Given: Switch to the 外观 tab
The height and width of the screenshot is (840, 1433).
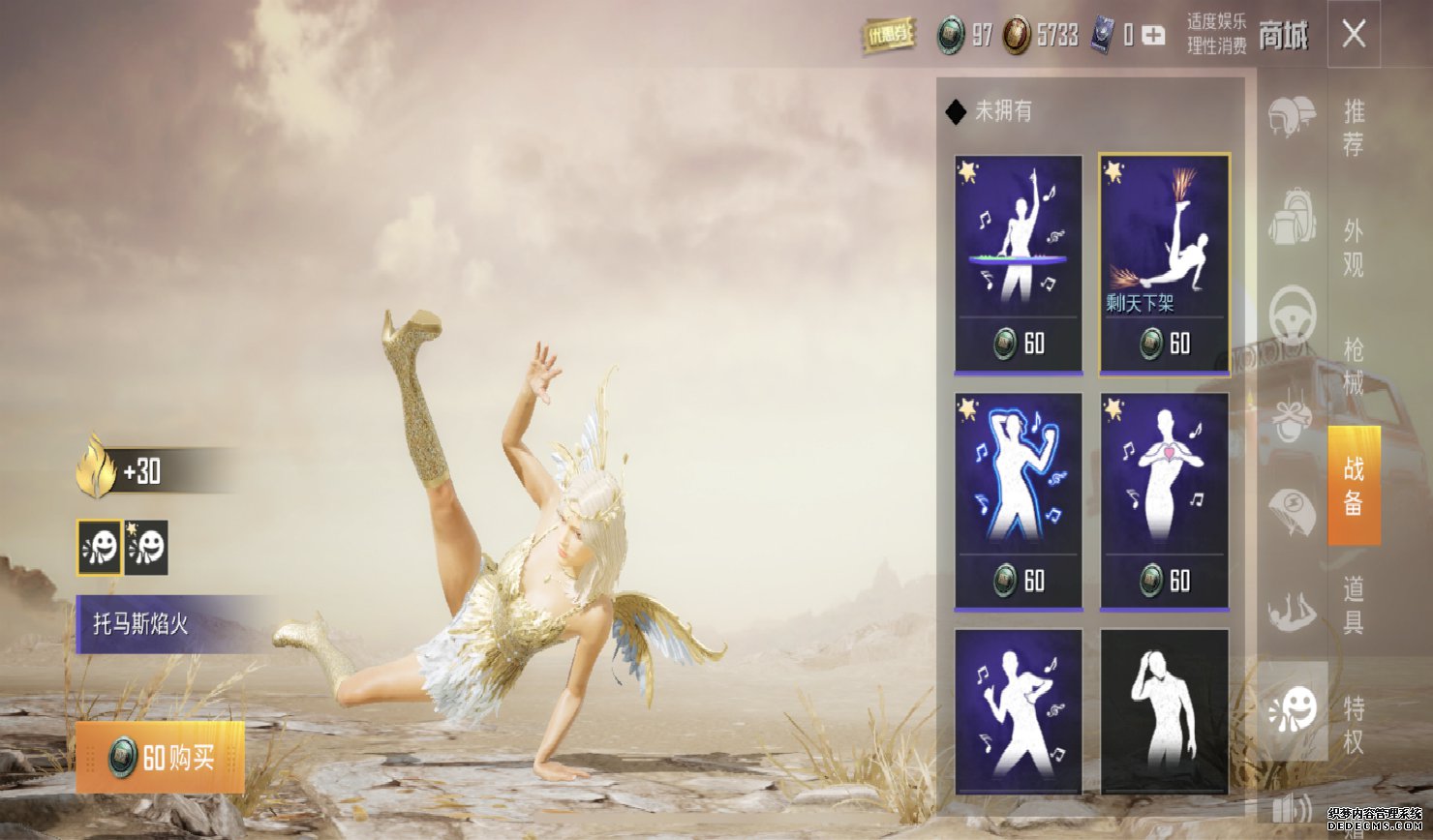Looking at the screenshot, I should tap(1354, 248).
